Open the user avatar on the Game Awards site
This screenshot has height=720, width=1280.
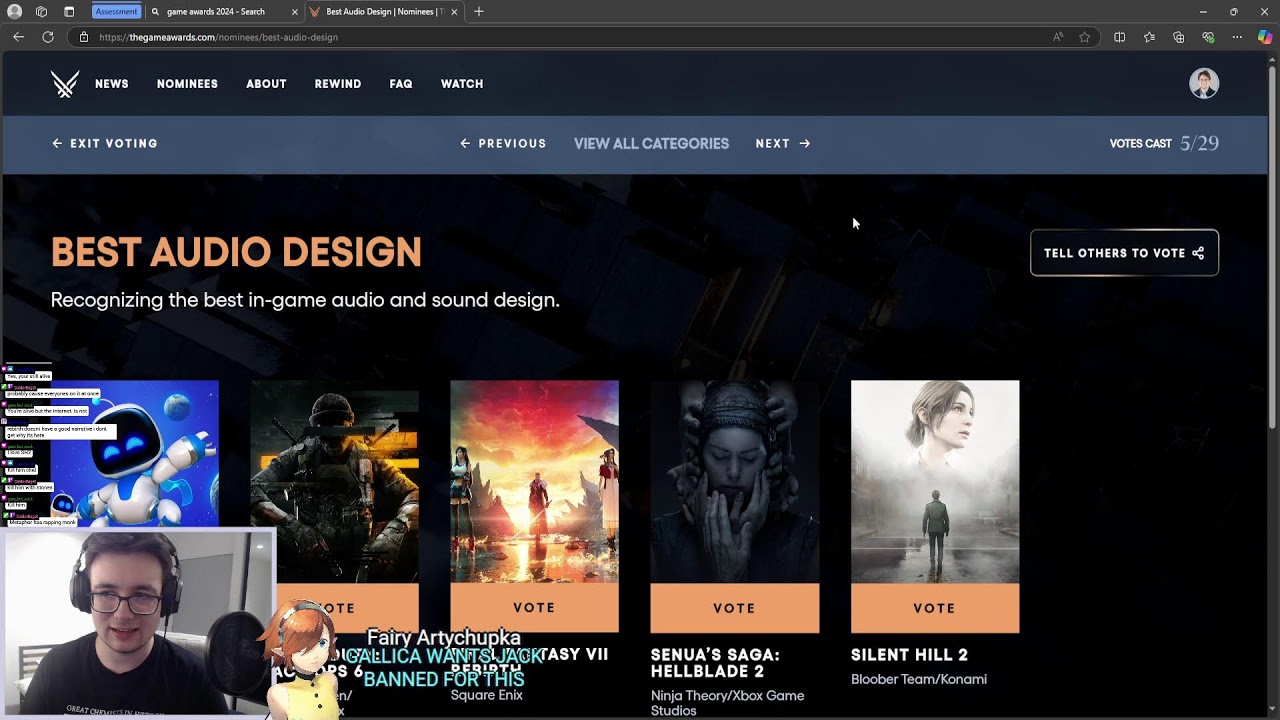(x=1204, y=83)
